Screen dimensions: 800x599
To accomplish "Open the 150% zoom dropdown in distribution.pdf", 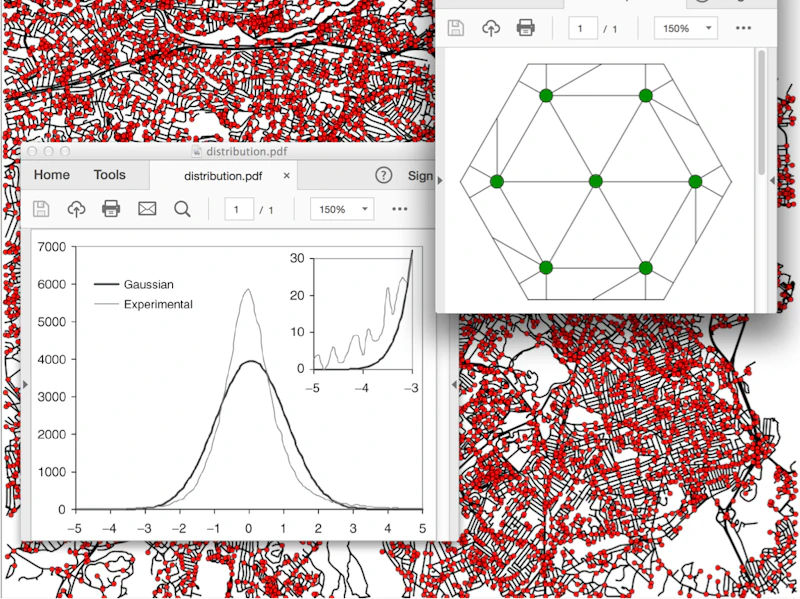I will pos(342,209).
